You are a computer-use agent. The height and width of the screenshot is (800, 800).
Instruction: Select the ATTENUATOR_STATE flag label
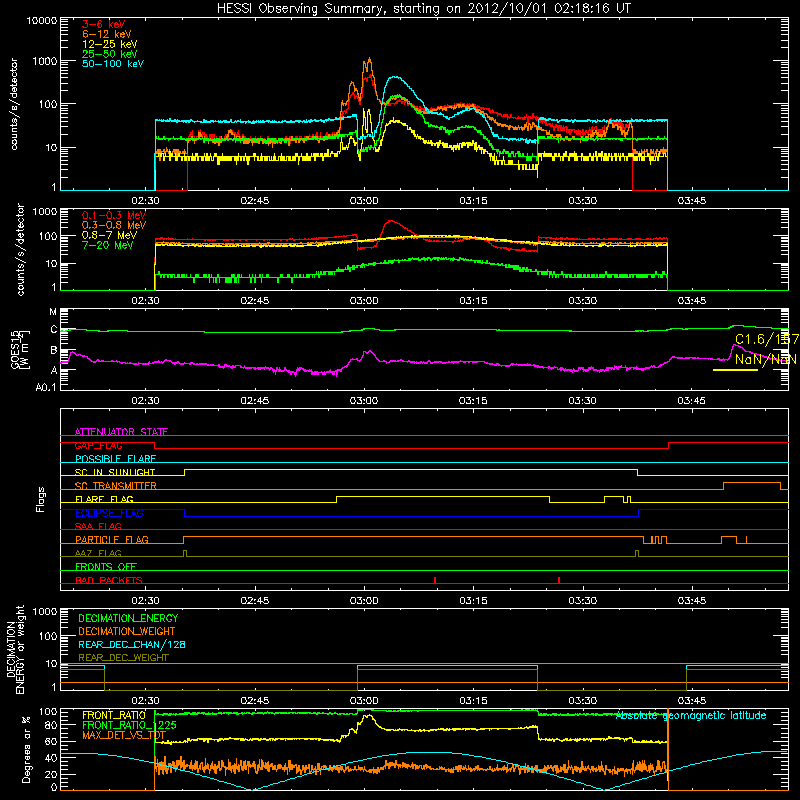[121, 432]
